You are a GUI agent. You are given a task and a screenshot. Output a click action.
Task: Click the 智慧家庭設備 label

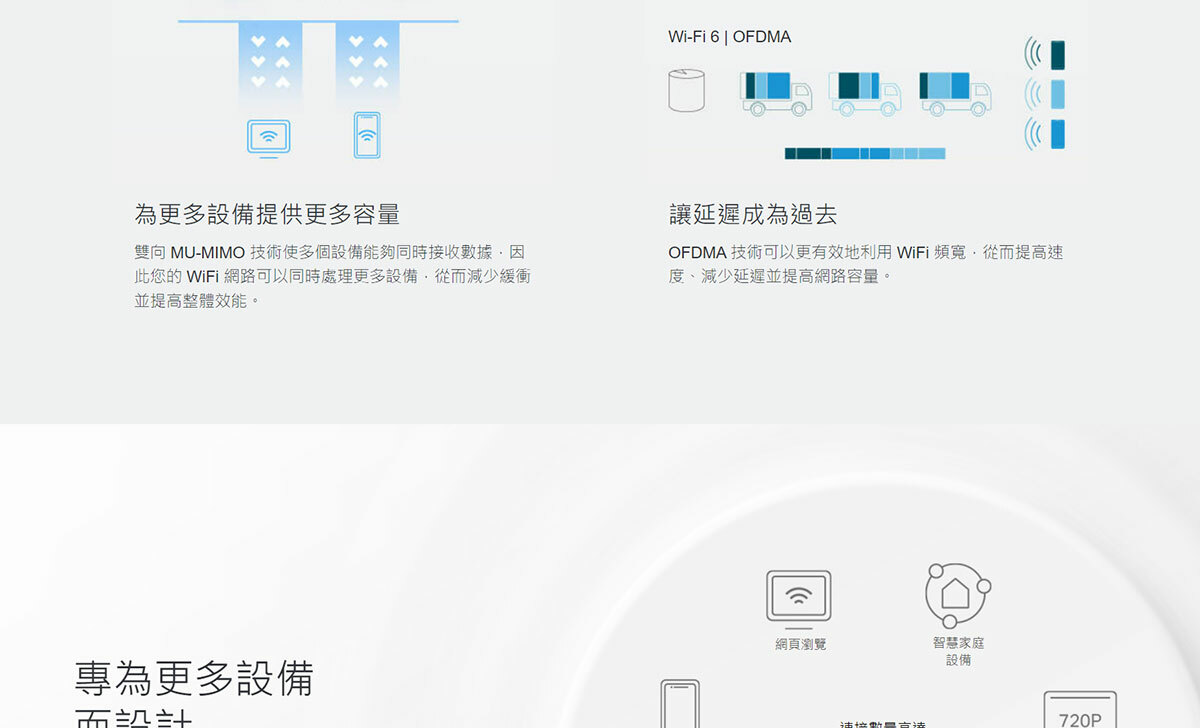[958, 651]
